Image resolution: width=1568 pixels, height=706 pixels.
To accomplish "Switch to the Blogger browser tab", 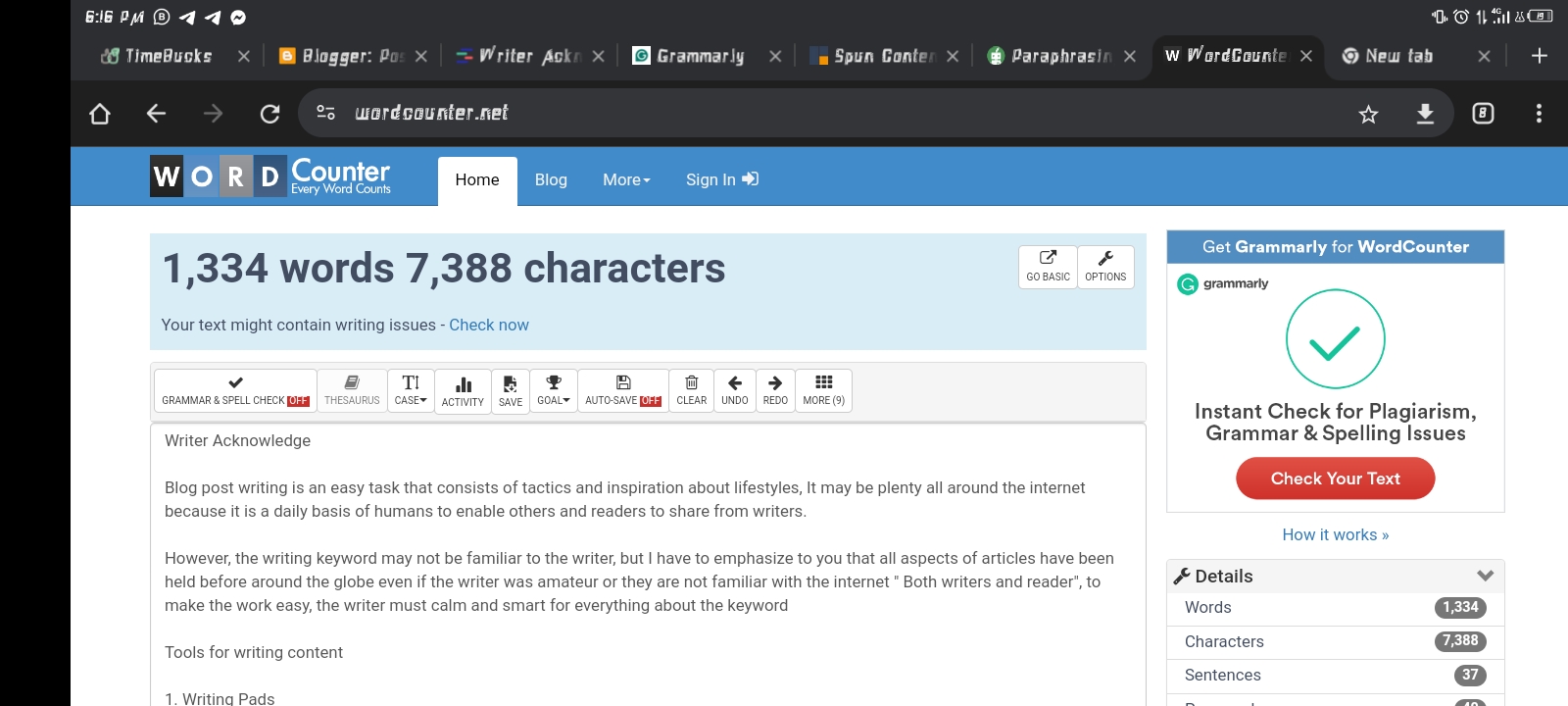I will pyautogui.click(x=342, y=56).
